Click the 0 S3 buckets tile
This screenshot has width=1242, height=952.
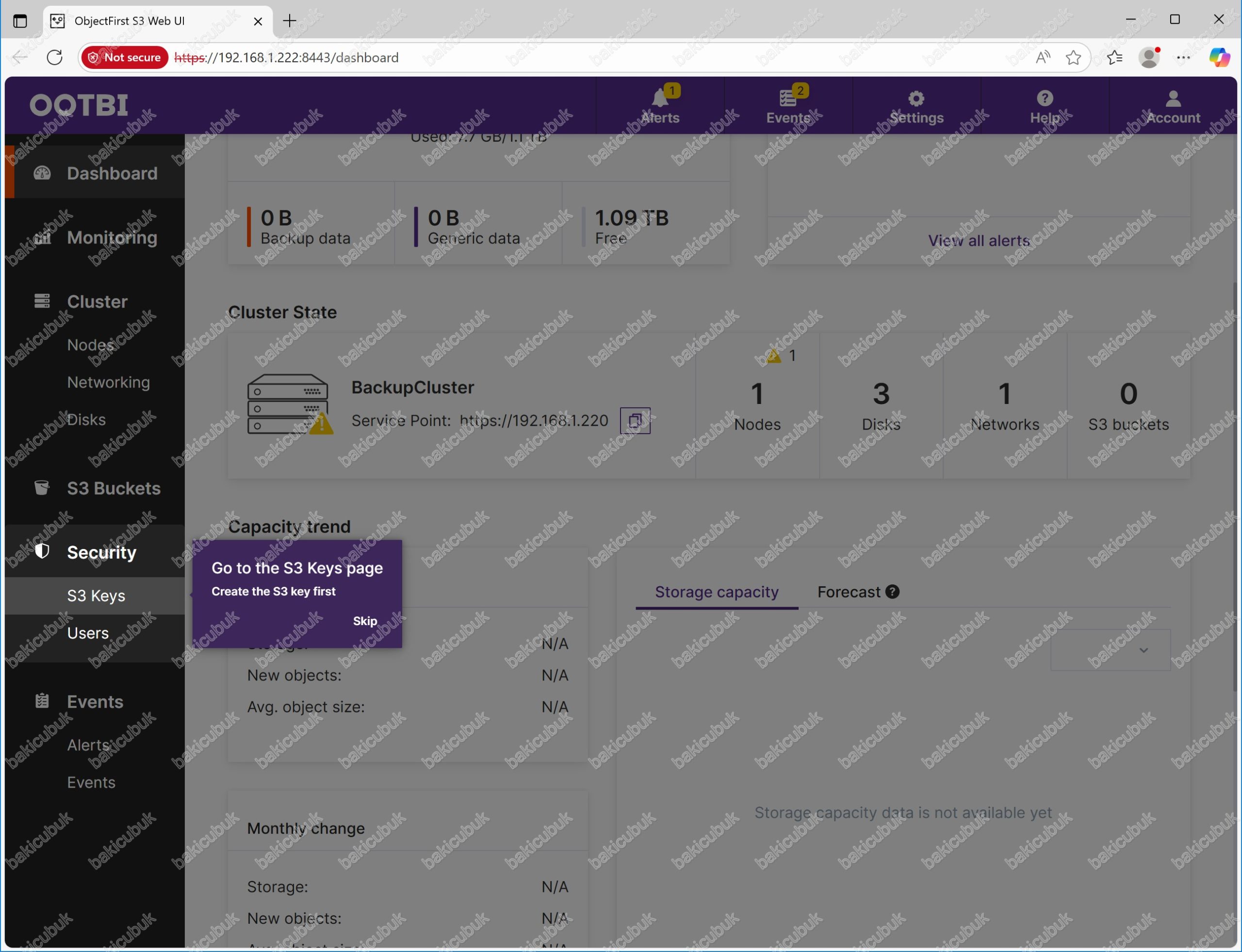click(1128, 406)
